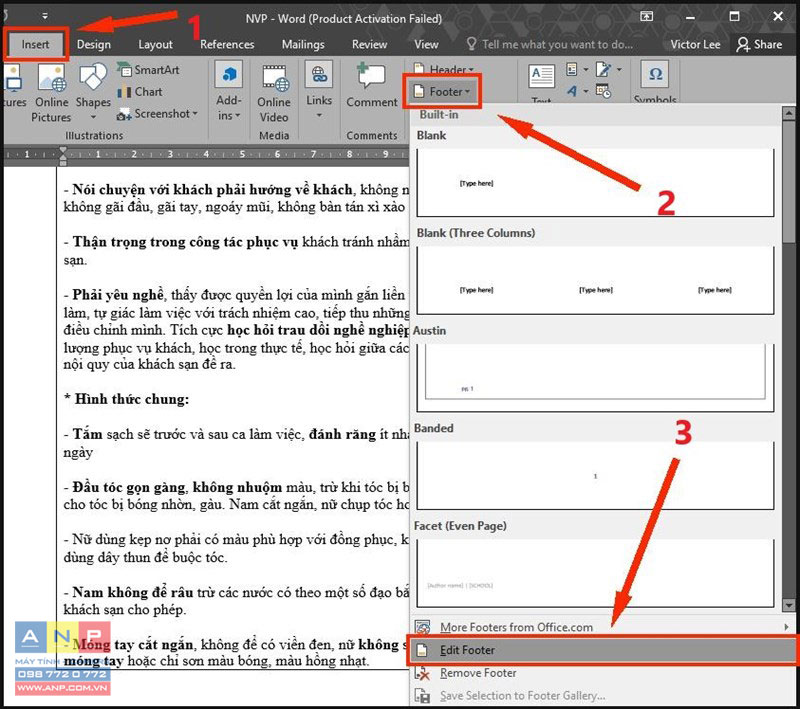Choose the Banded footer style
Screen dimensions: 800x709
pos(595,475)
